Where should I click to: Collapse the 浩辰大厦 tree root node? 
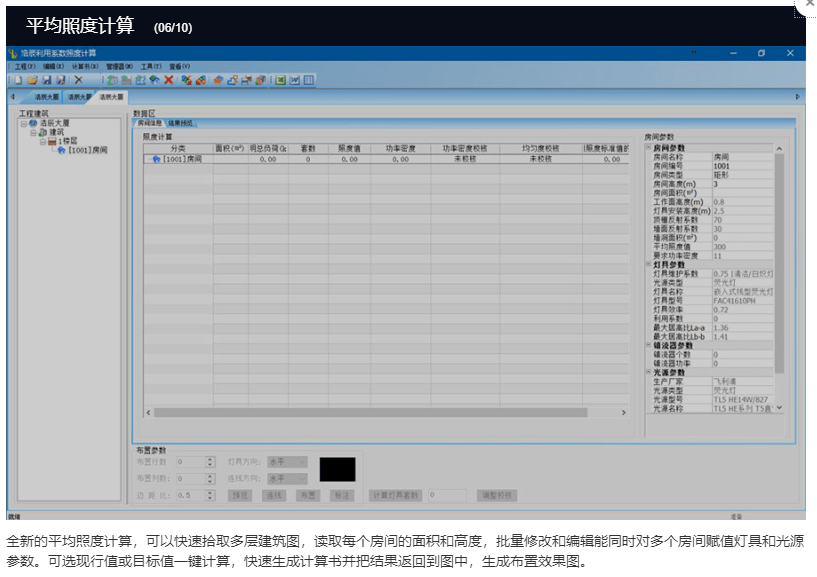(23, 124)
